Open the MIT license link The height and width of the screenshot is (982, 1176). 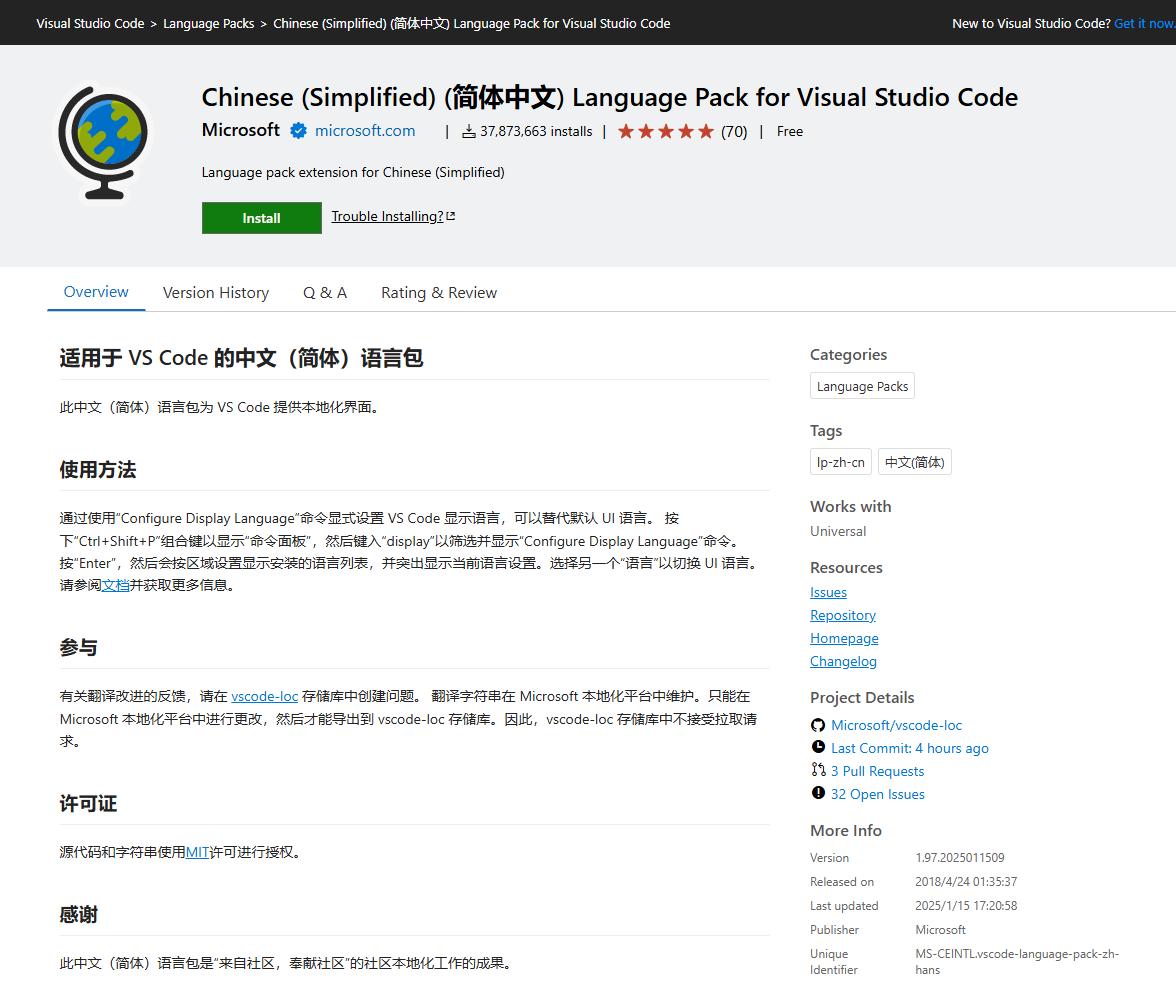click(x=197, y=852)
